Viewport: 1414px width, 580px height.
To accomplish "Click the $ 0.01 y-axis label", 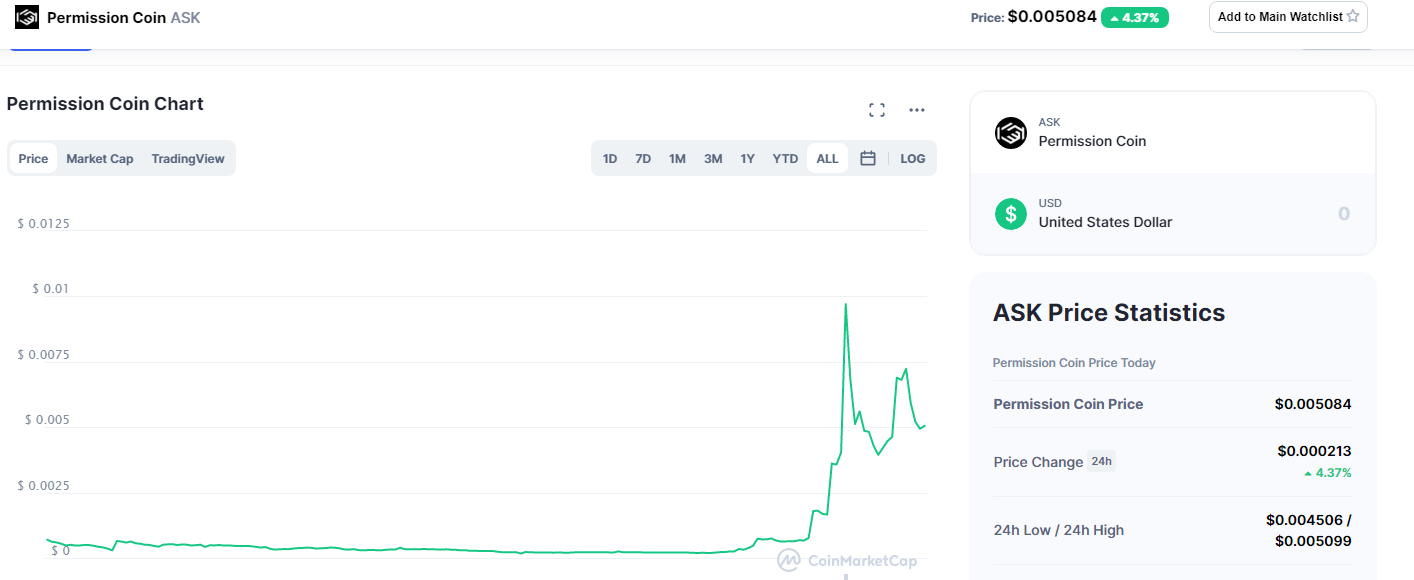I will 51,289.
